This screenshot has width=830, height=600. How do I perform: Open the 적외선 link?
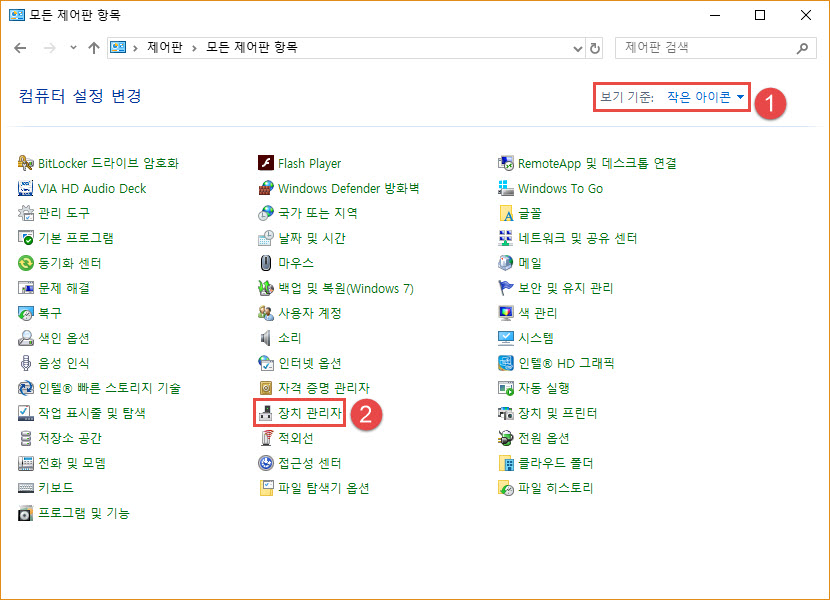coord(295,438)
